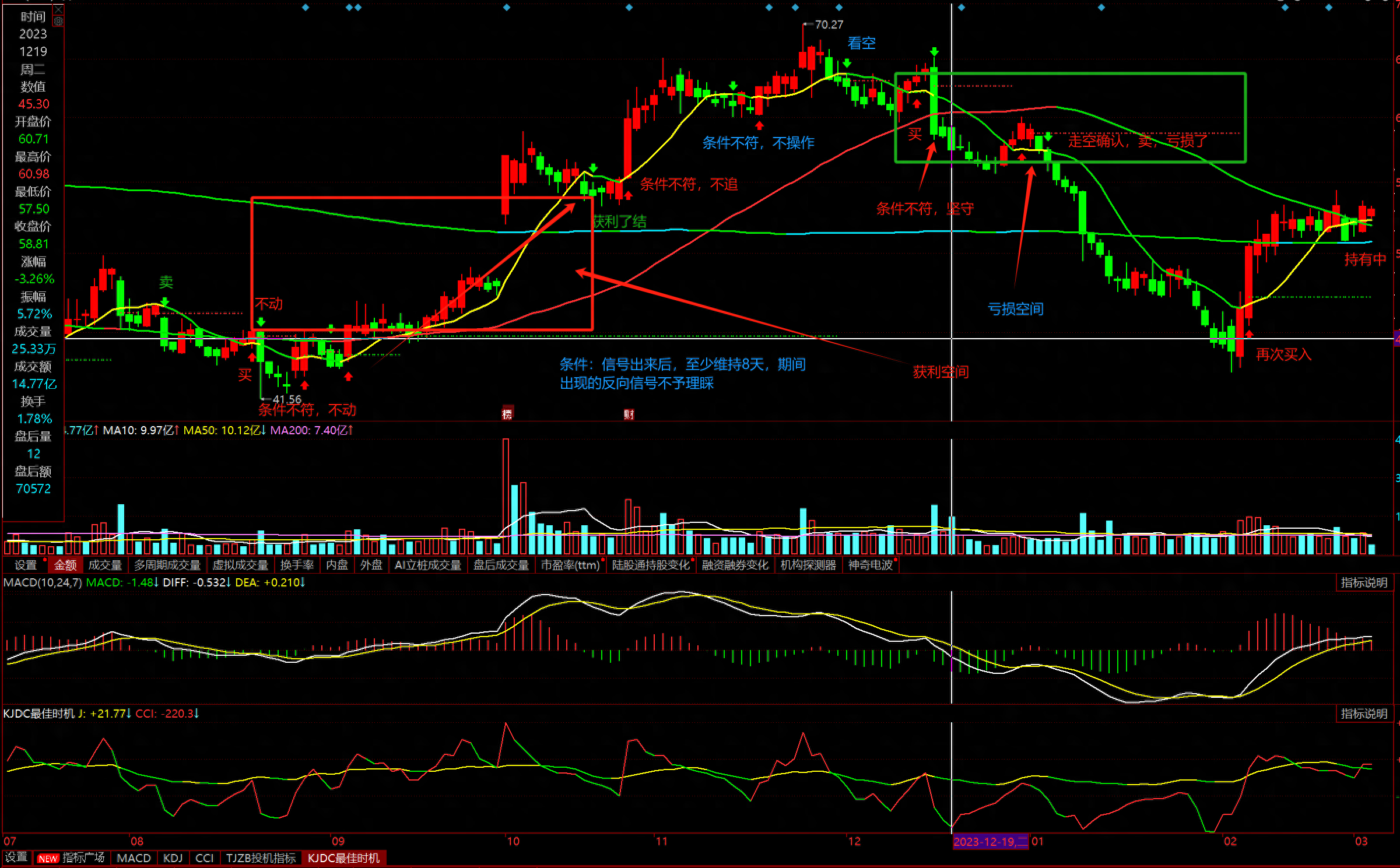Switch bottom indicator to KDJ tab
1400x868 pixels.
(173, 858)
